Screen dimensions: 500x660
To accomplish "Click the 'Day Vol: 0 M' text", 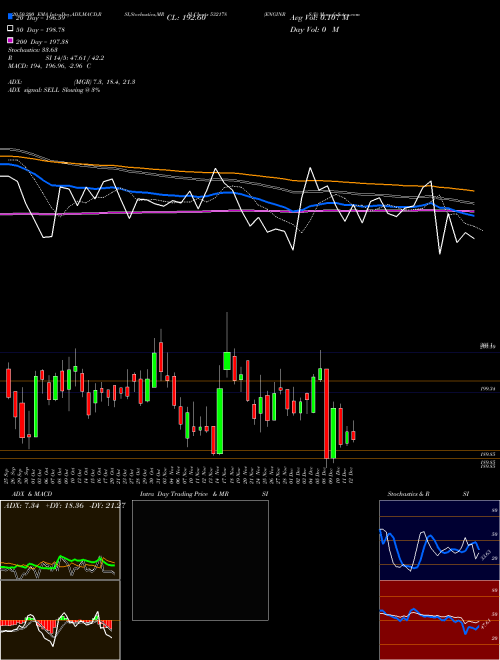I will coord(314,29).
